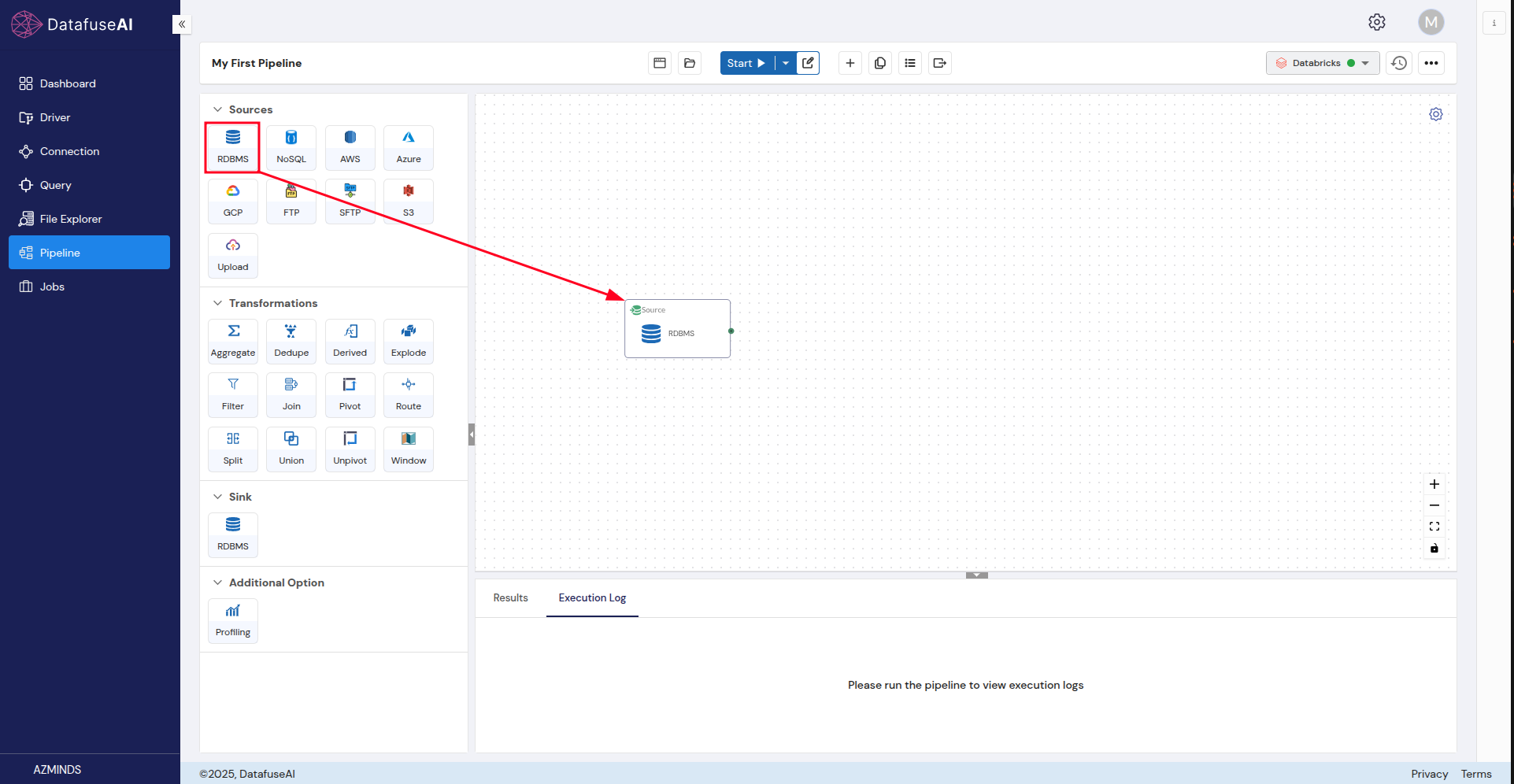This screenshot has width=1514, height=784.
Task: Pick the RDBMS sink icon
Action: point(233,534)
